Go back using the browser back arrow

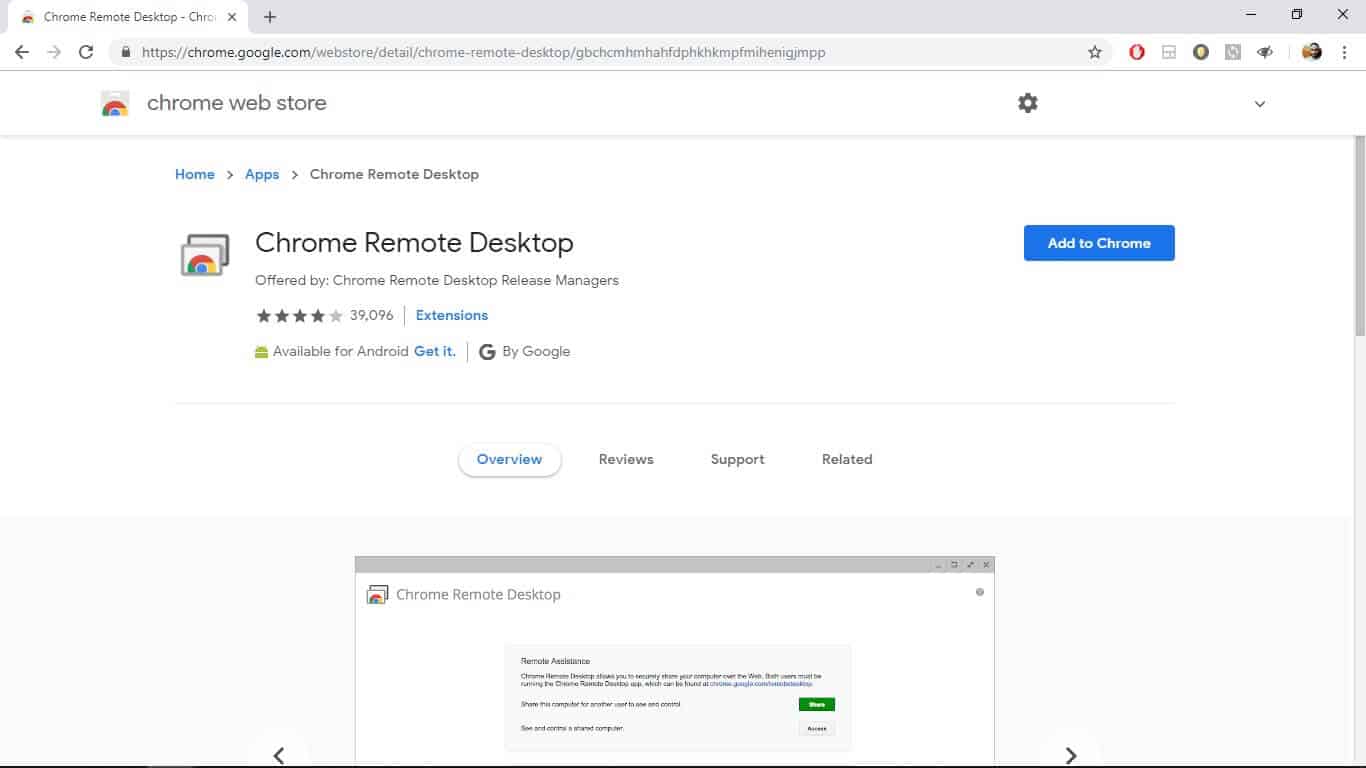pos(22,52)
